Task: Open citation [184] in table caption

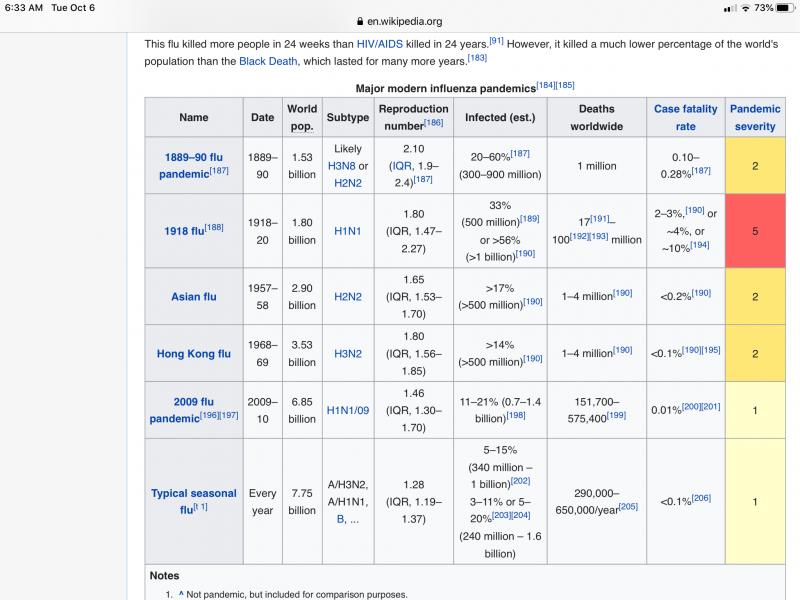Action: point(545,85)
